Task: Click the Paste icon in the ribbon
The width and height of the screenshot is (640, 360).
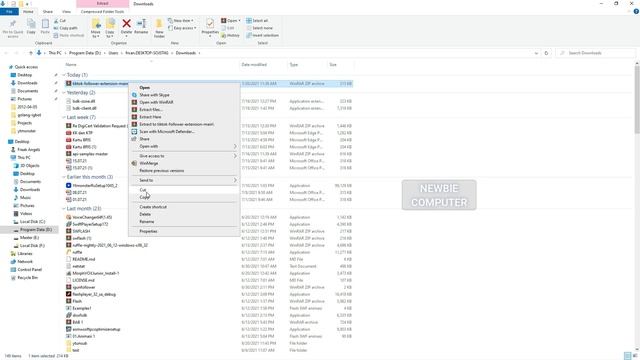Action: [x=45, y=27]
